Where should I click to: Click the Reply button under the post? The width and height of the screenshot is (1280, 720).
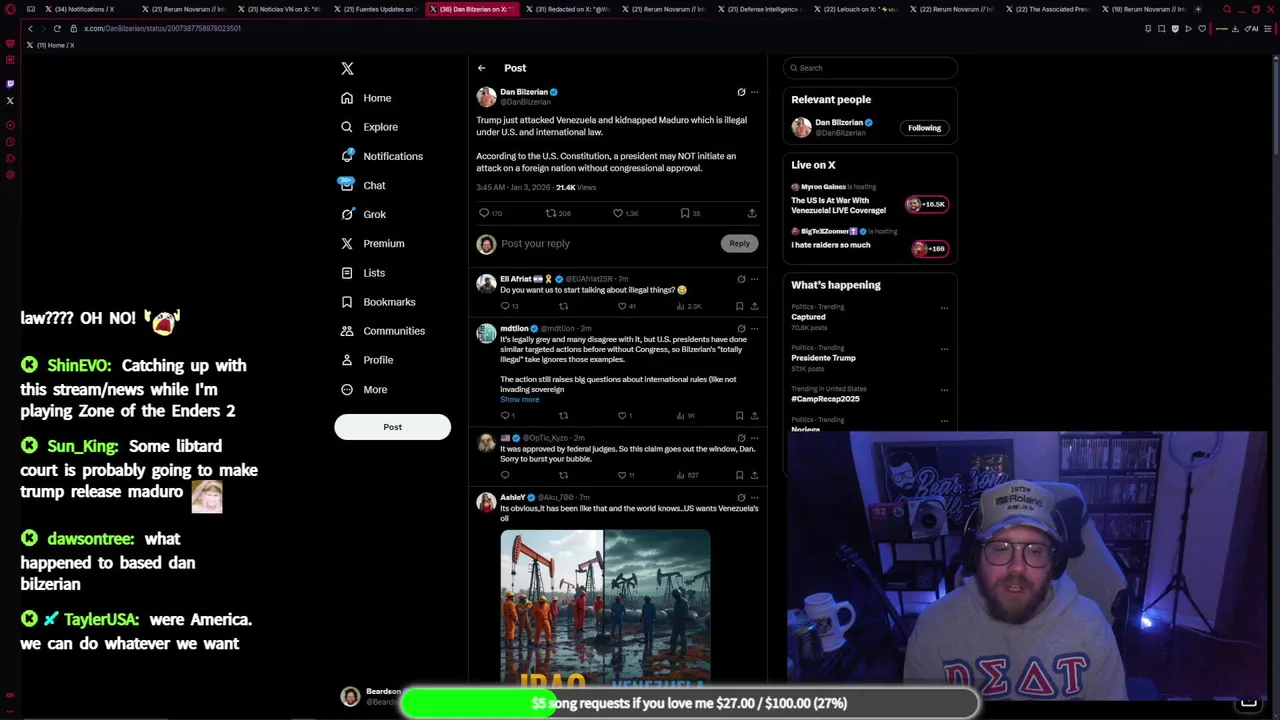(739, 243)
